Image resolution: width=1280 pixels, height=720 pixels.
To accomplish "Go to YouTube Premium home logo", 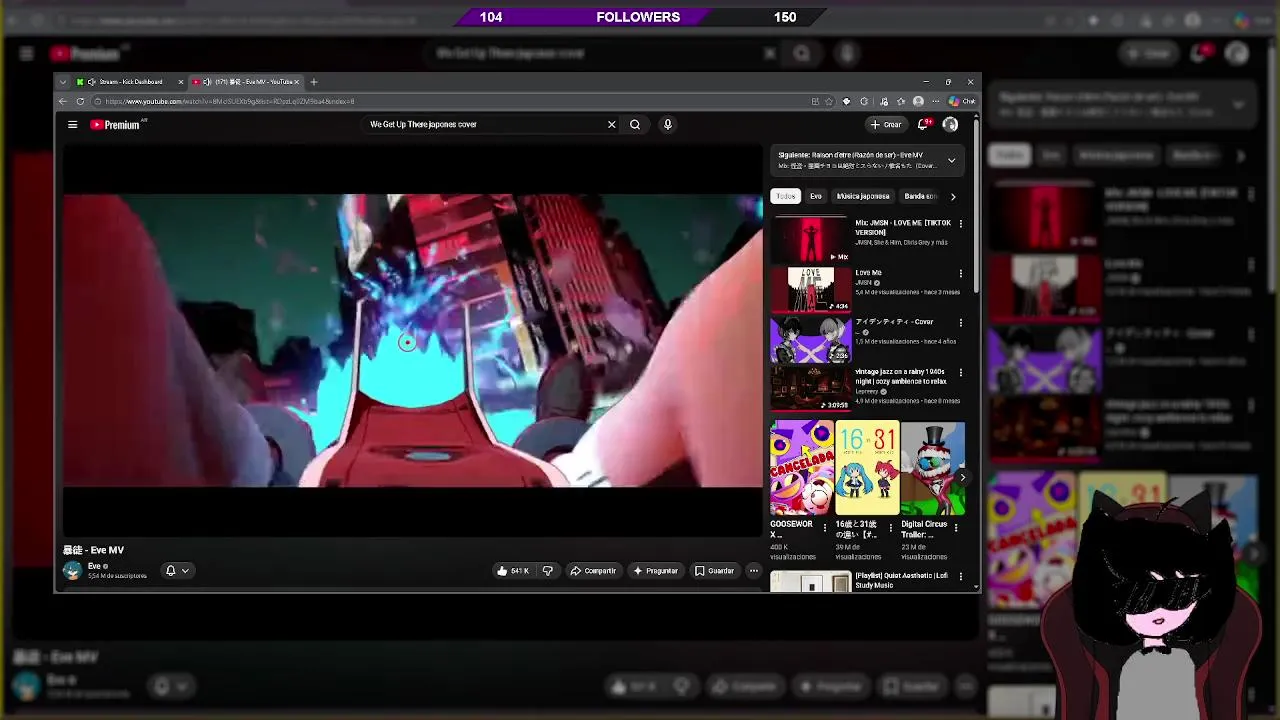I will pyautogui.click(x=117, y=124).
